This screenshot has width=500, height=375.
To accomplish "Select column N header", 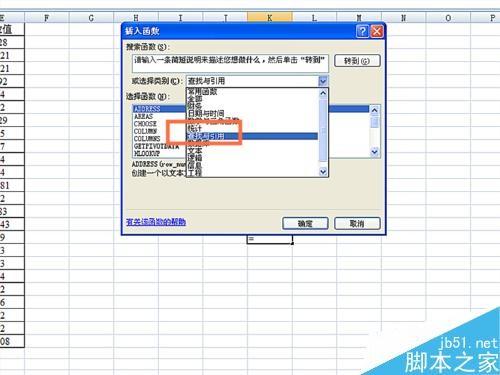I will 404,18.
